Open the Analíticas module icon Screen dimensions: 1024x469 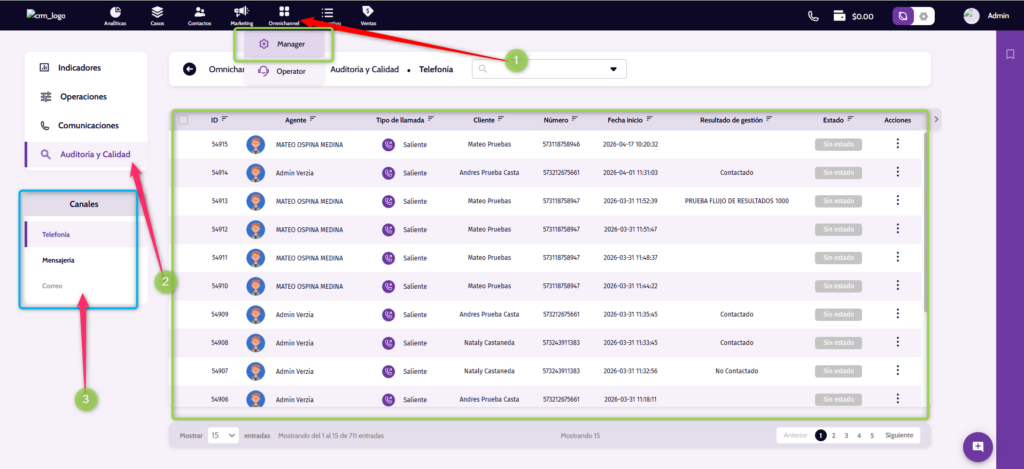115,13
